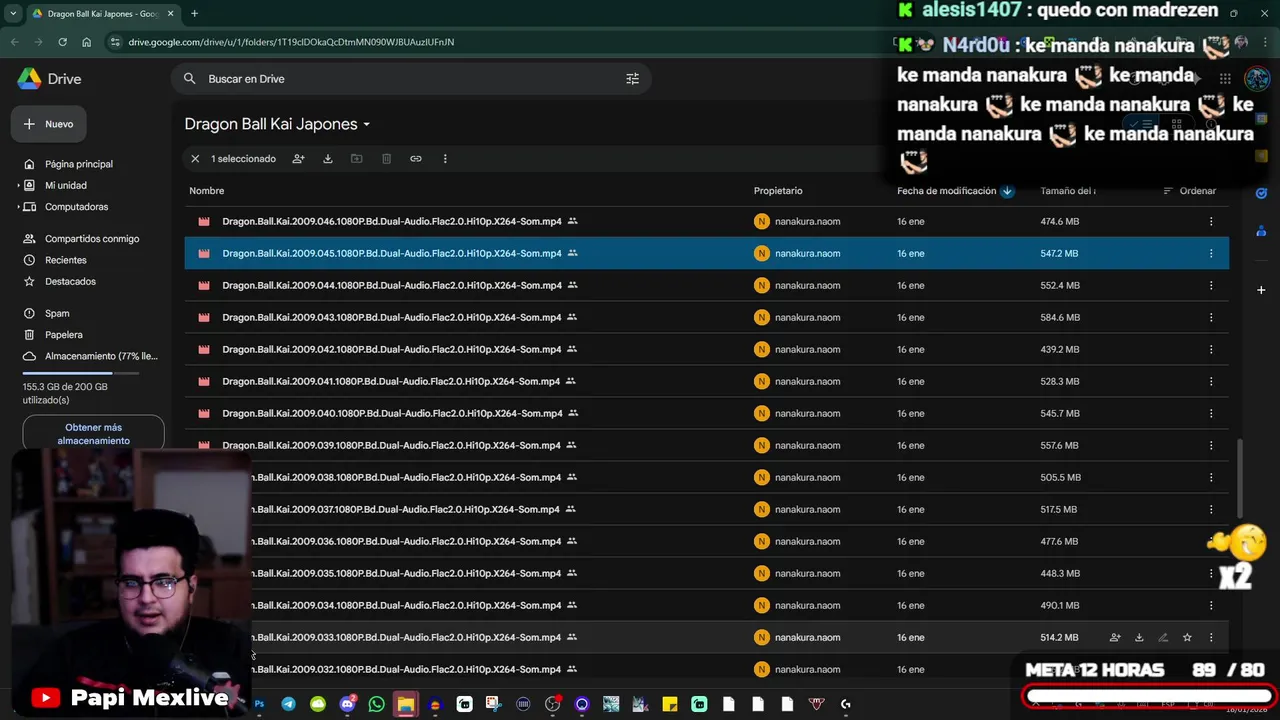Open Discord from the taskbar
1280x720 pixels.
pos(347,704)
